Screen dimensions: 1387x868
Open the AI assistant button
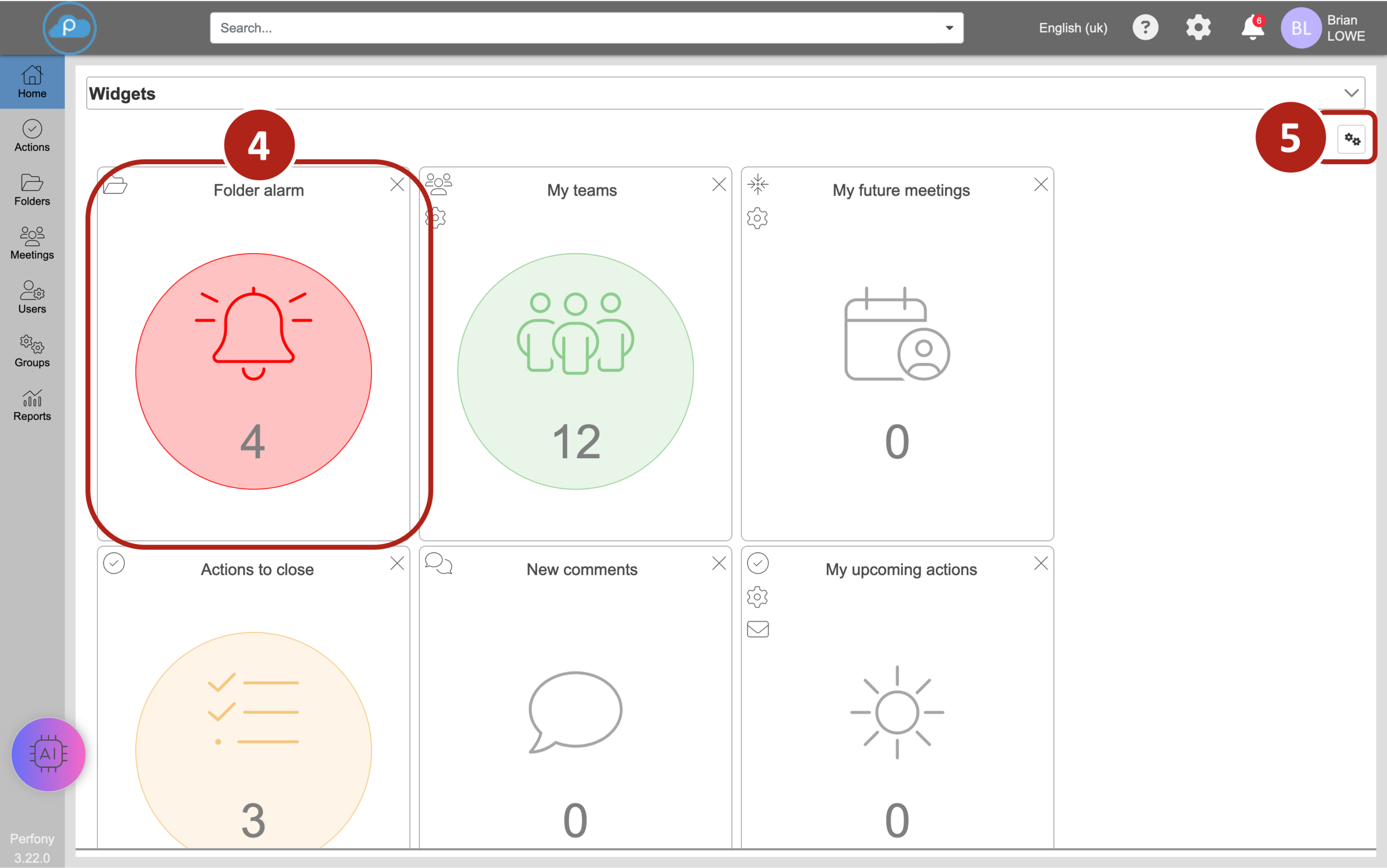coord(48,754)
